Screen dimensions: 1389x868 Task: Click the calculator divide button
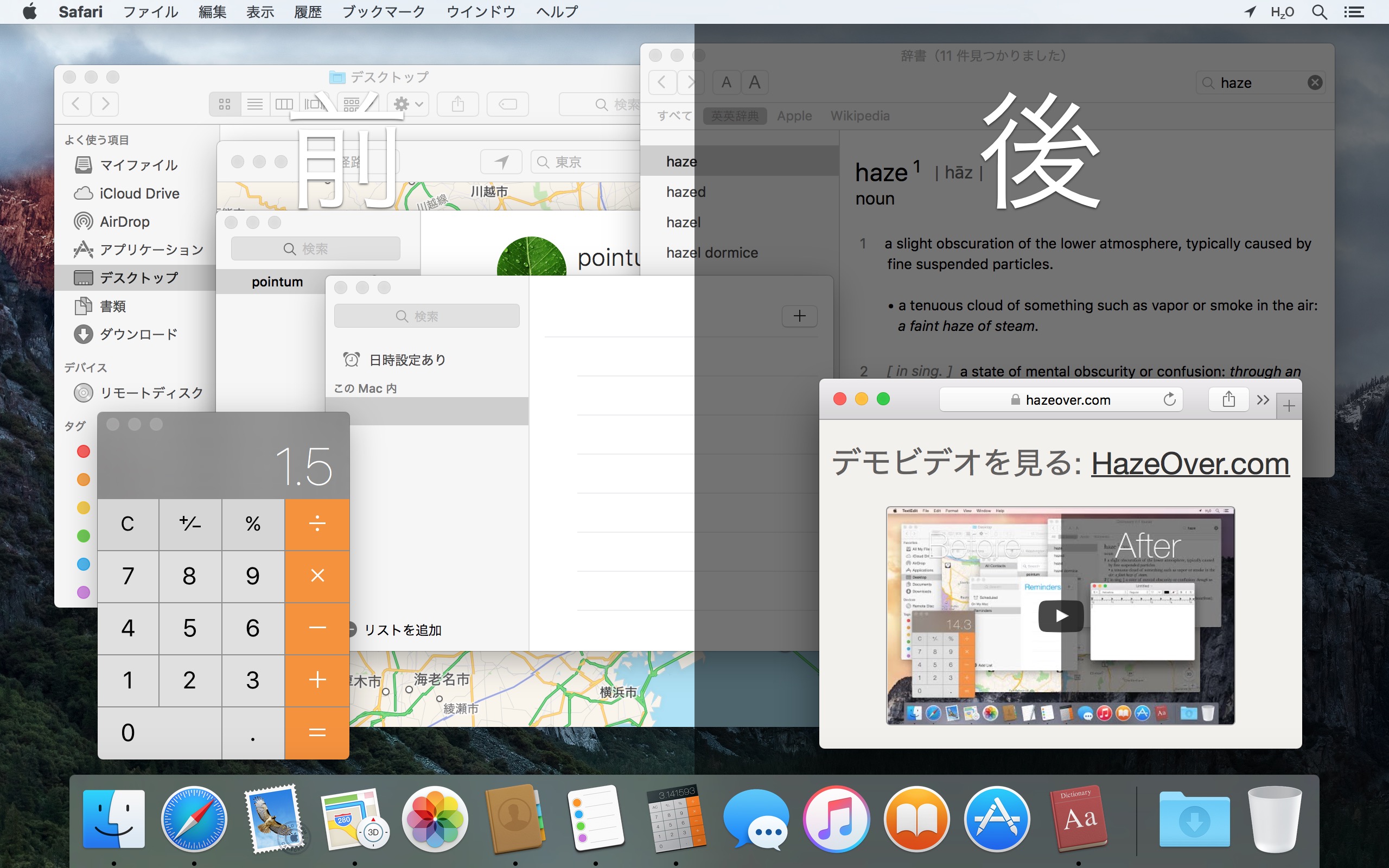click(317, 524)
